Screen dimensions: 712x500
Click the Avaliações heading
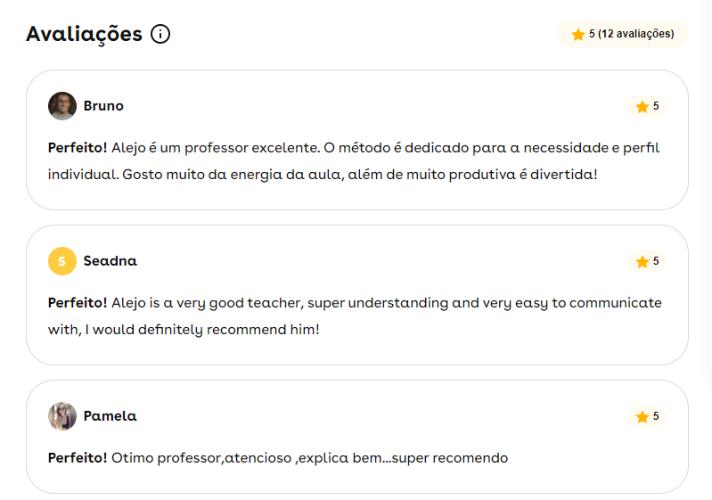point(84,34)
